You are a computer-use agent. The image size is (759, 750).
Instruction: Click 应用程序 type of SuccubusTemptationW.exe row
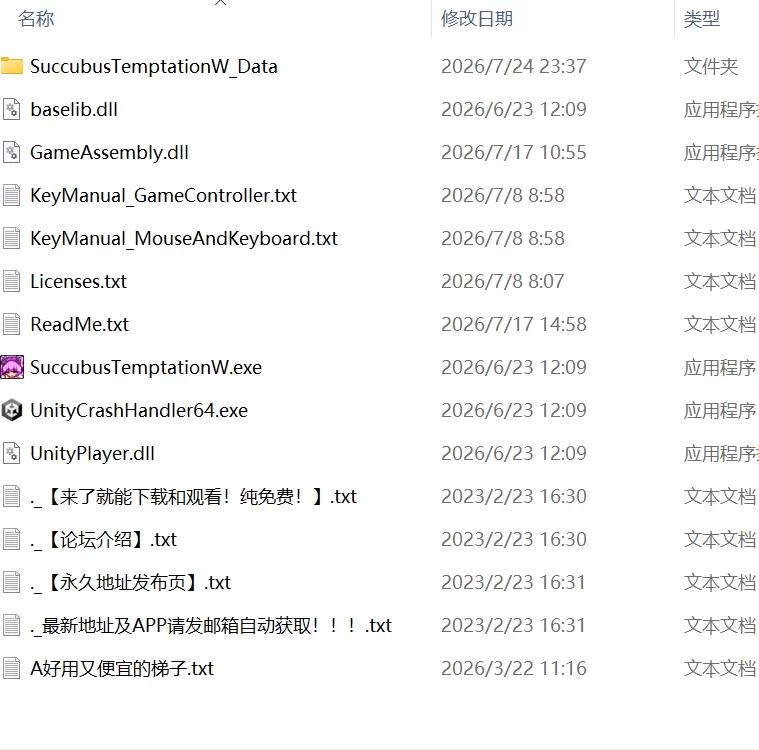720,367
